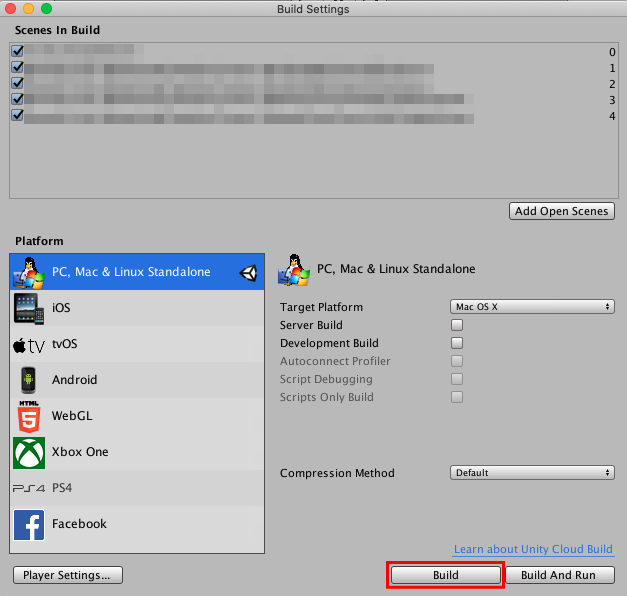Uncheck scene 1 checkbox
Screen dimensions: 627x596
point(18,67)
